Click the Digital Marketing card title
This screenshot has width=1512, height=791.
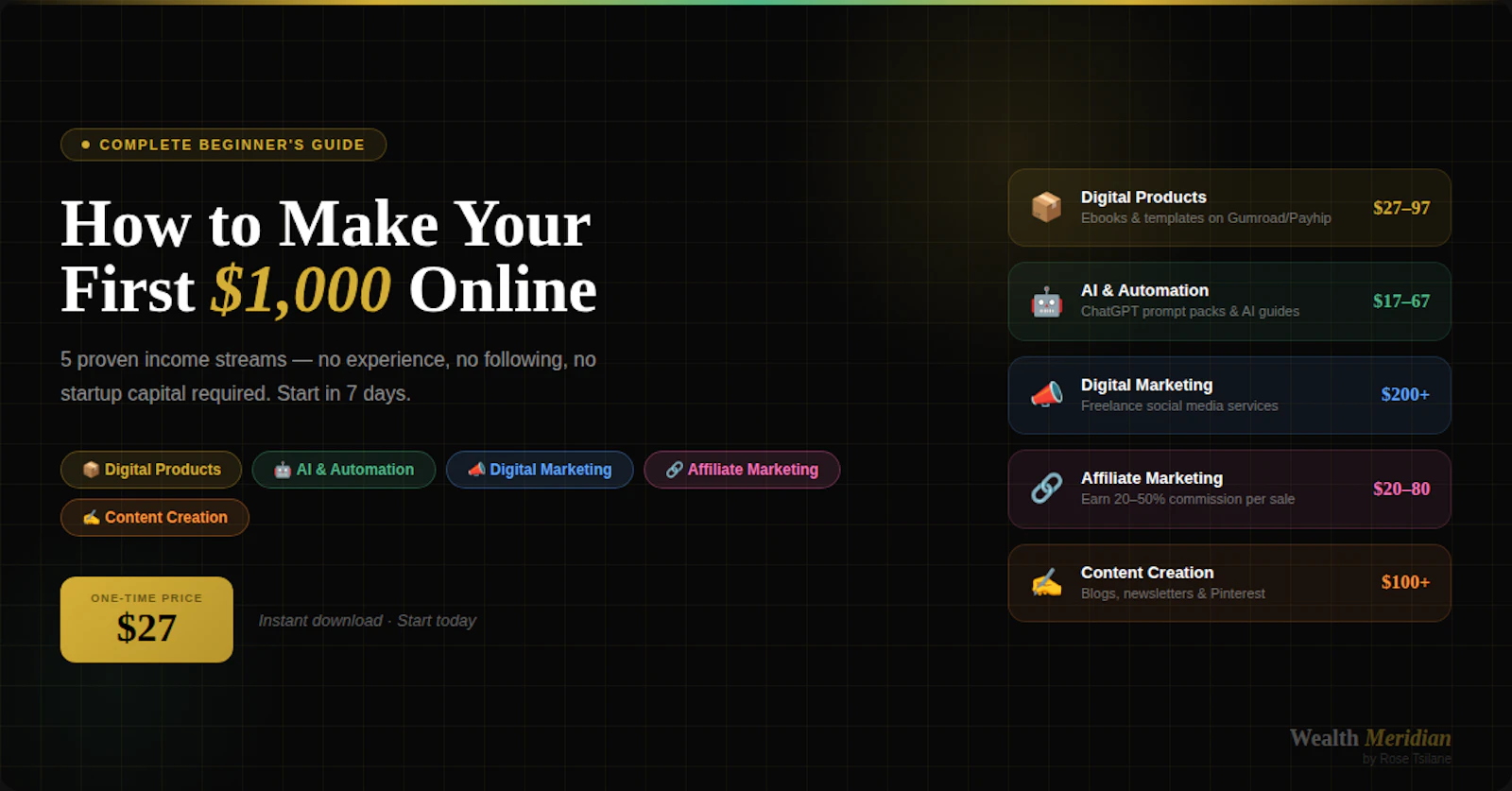point(1146,385)
